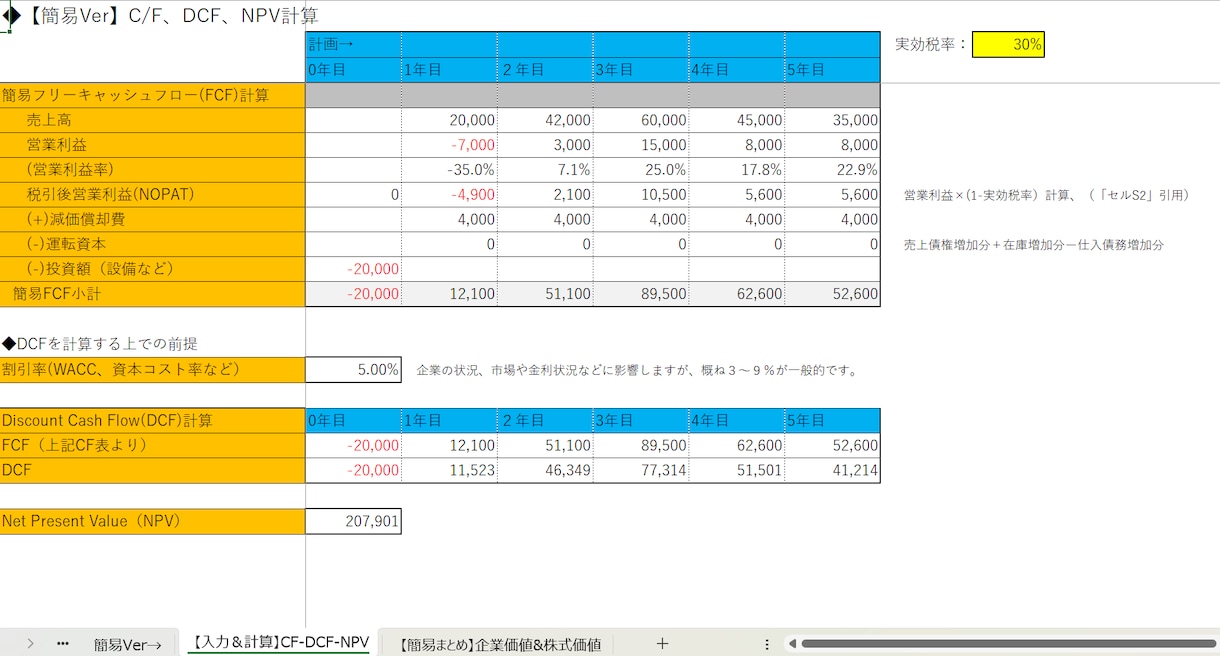This screenshot has width=1220, height=656.
Task: Add a new sheet with plus button
Action: point(661,644)
